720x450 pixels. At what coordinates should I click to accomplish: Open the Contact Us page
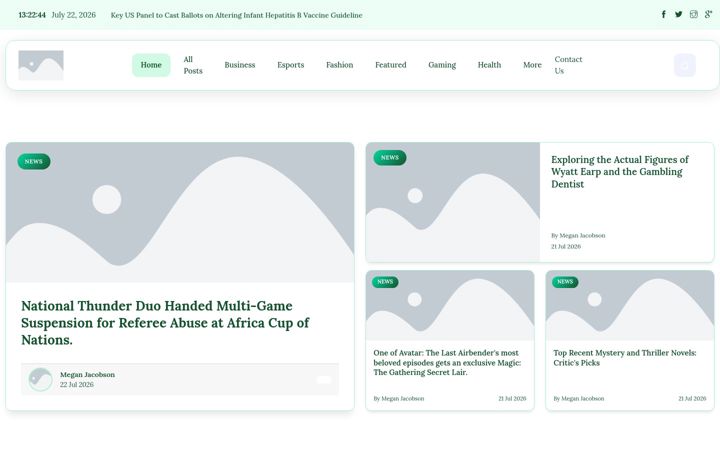pos(568,65)
